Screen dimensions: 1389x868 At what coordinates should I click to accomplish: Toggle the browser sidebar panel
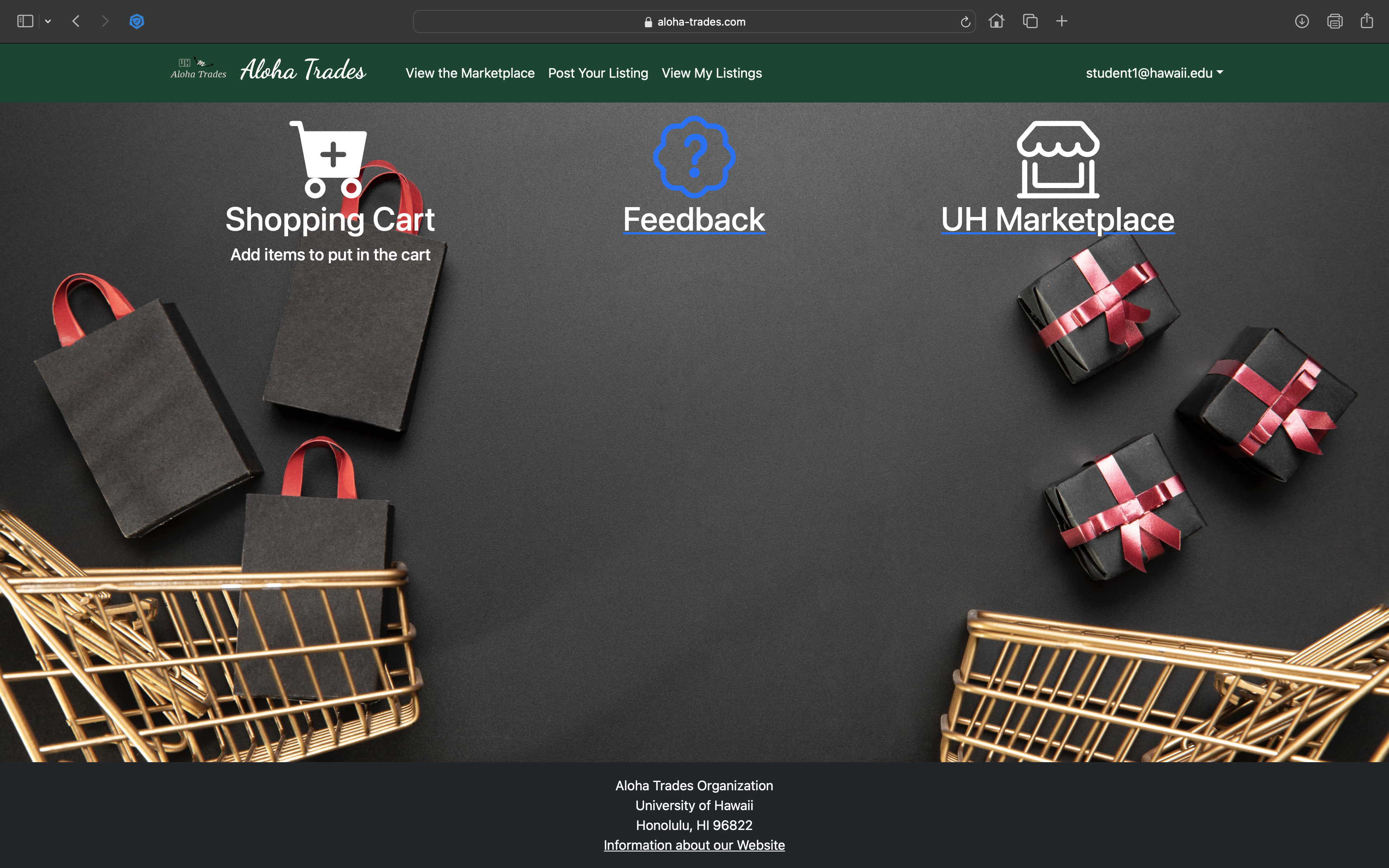[24, 21]
